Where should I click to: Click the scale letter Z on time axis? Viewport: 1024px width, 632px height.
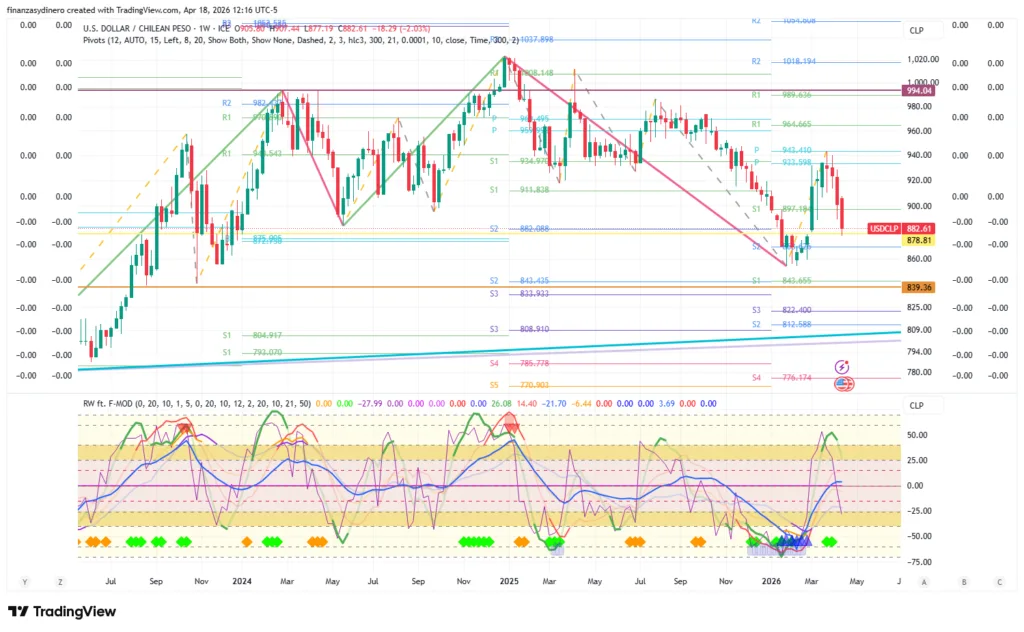[60, 581]
